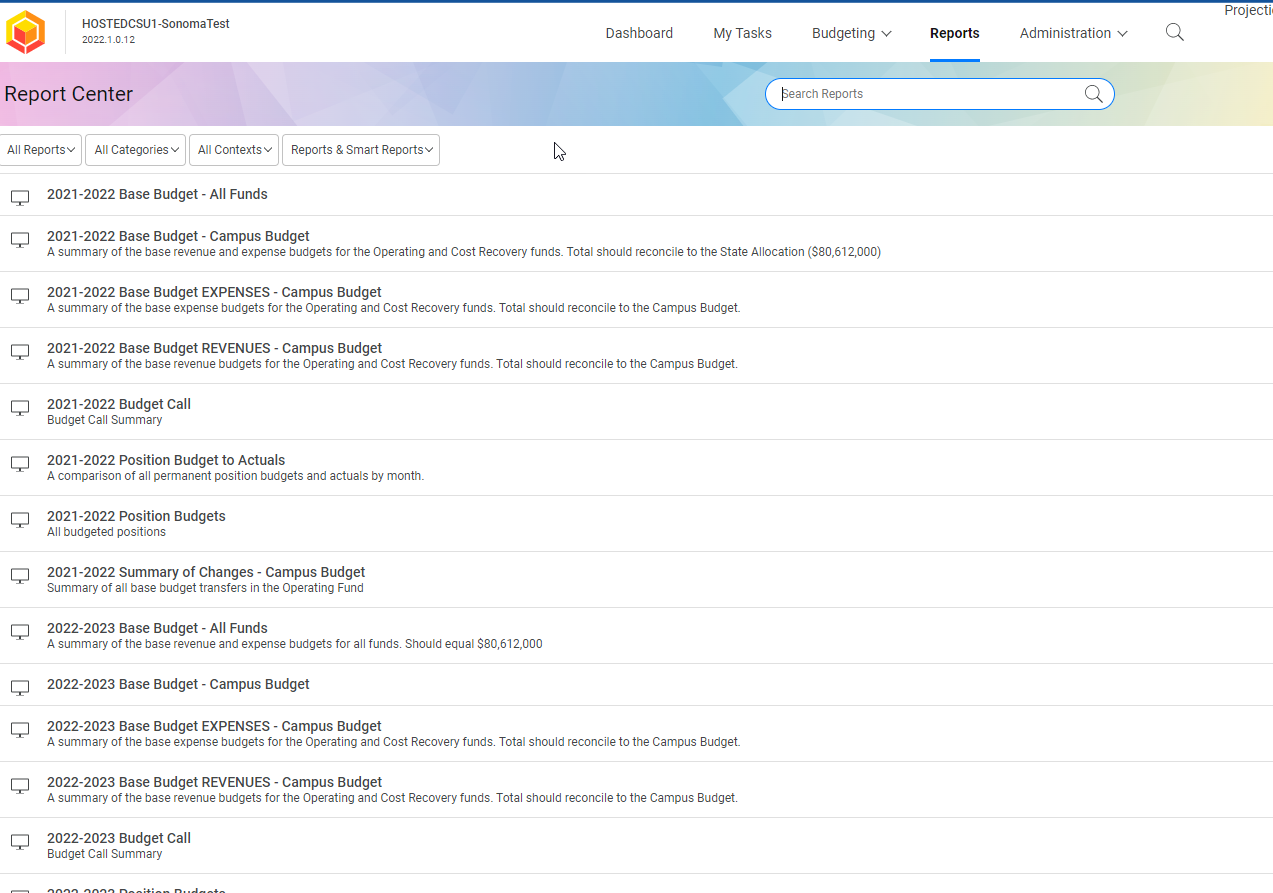Viewport: 1273px width, 893px height.
Task: Click the report icon next to 2021-2022 Position Budgets
Action: [20, 520]
